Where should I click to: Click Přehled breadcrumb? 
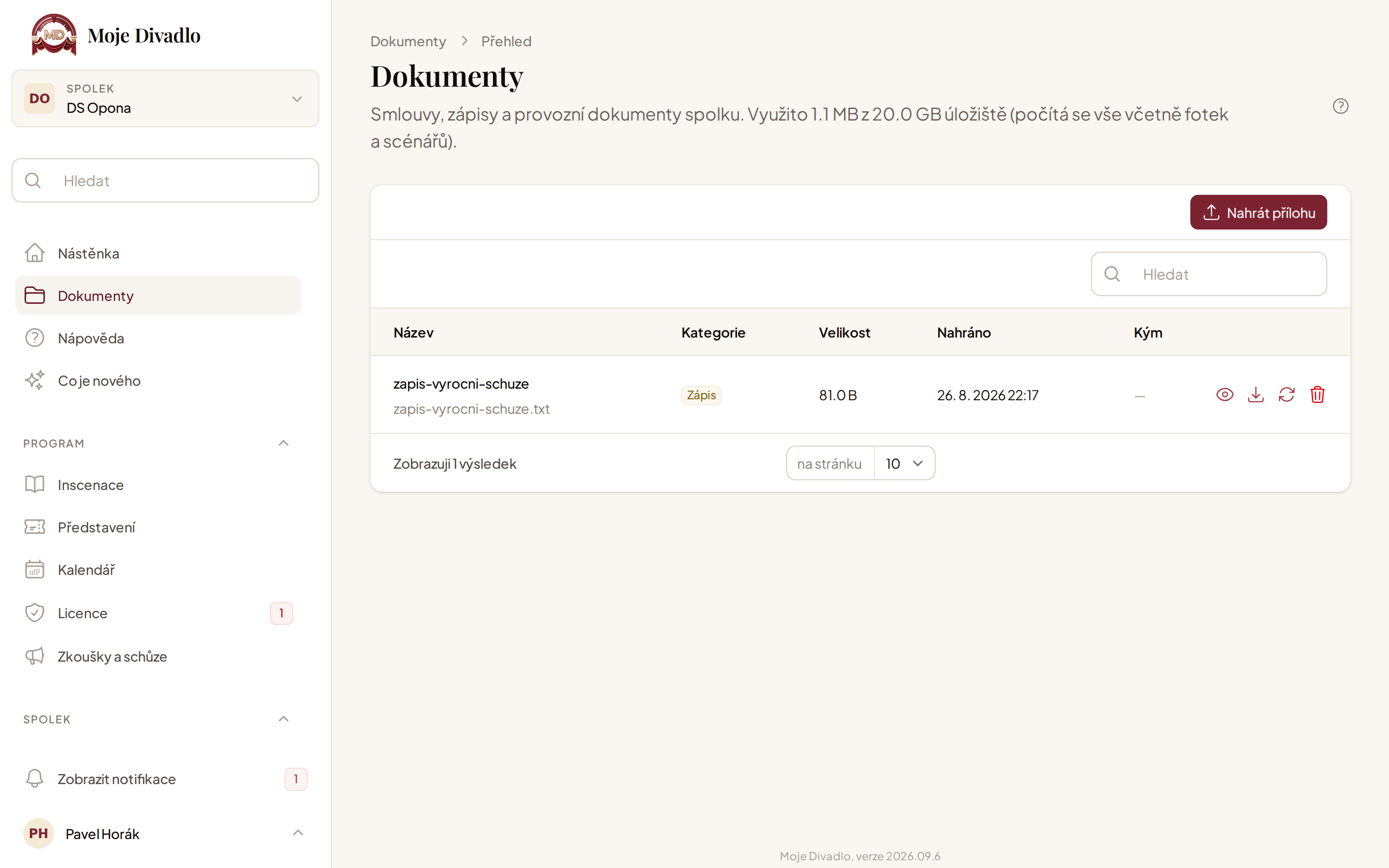[506, 41]
